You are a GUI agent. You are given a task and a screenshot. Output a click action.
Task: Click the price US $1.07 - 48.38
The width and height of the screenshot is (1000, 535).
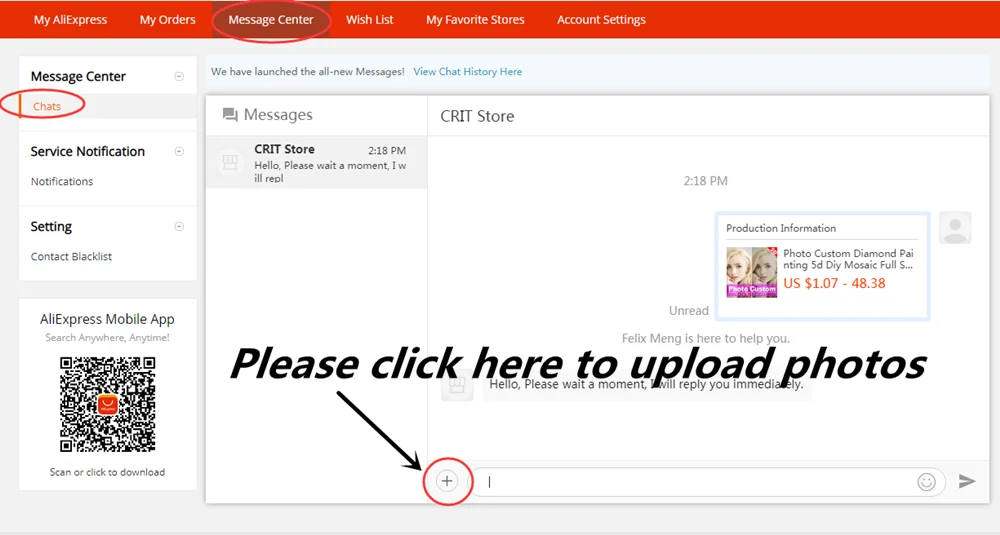[x=834, y=284]
